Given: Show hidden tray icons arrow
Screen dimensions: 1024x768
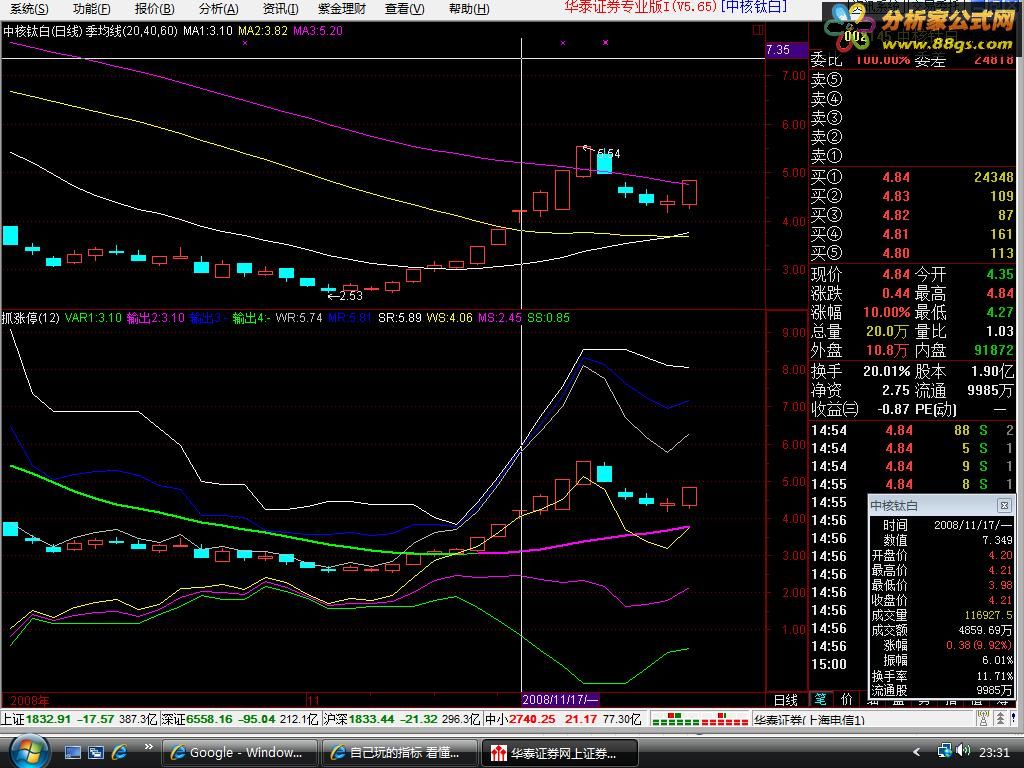Looking at the screenshot, I should [x=916, y=752].
